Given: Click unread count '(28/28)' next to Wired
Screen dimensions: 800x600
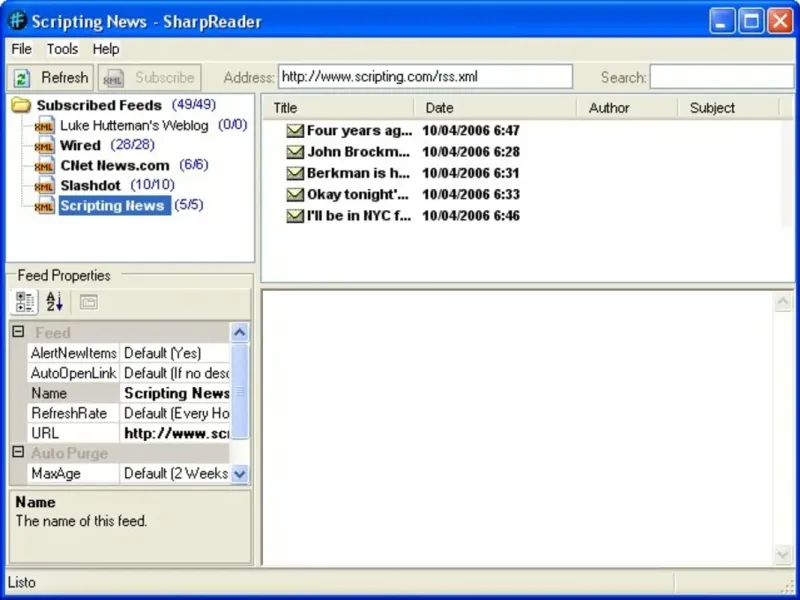Looking at the screenshot, I should click(x=133, y=145).
